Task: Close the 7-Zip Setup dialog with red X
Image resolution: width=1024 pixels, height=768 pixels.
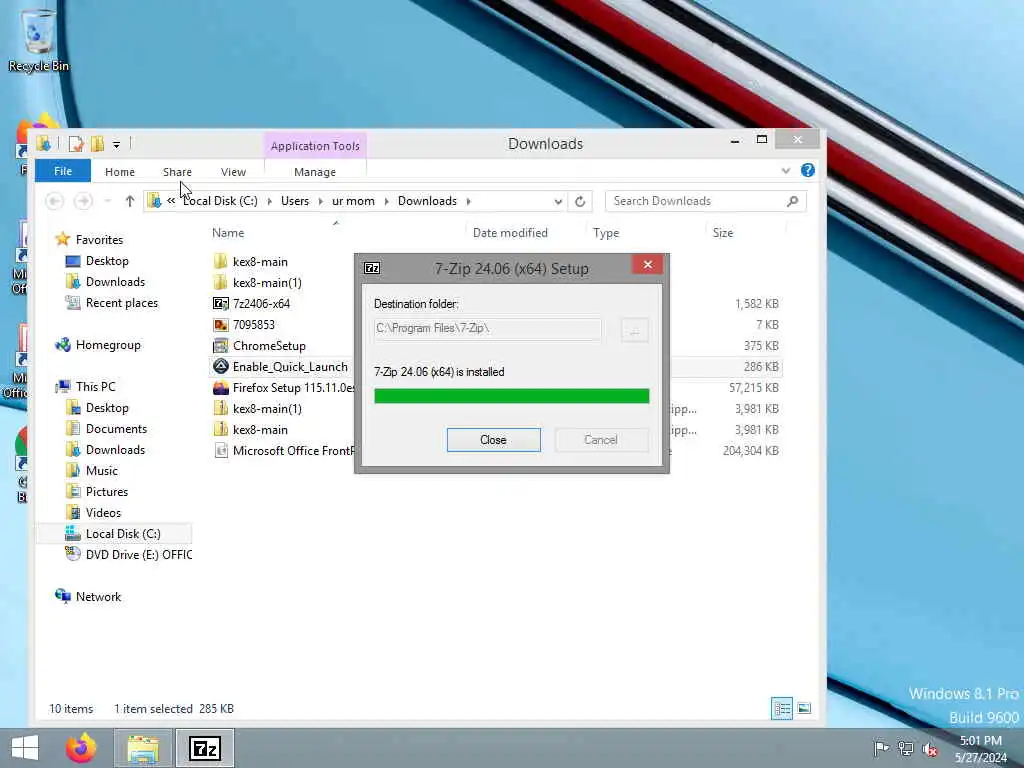Action: [648, 264]
